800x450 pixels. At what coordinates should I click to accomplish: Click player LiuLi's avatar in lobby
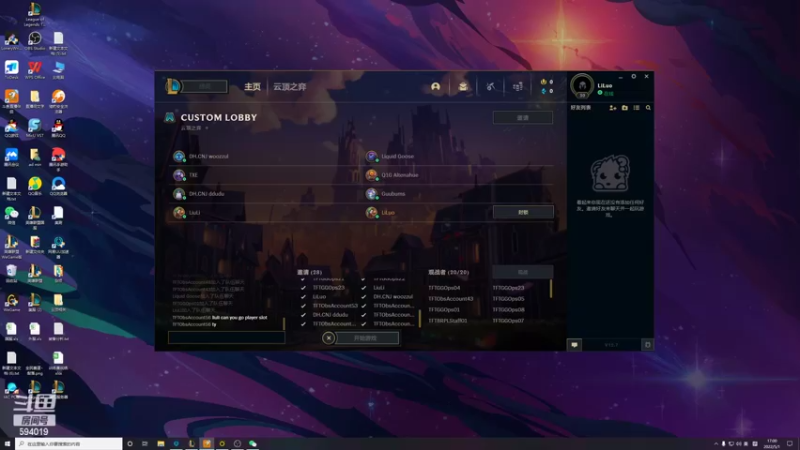(179, 213)
